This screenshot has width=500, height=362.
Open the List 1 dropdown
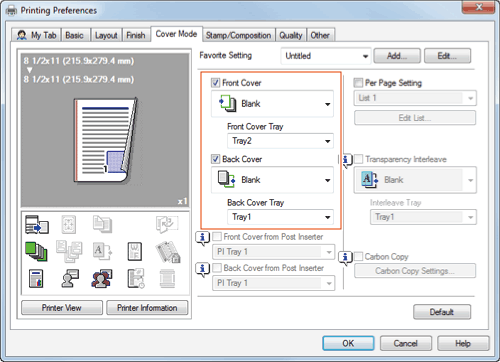point(415,98)
